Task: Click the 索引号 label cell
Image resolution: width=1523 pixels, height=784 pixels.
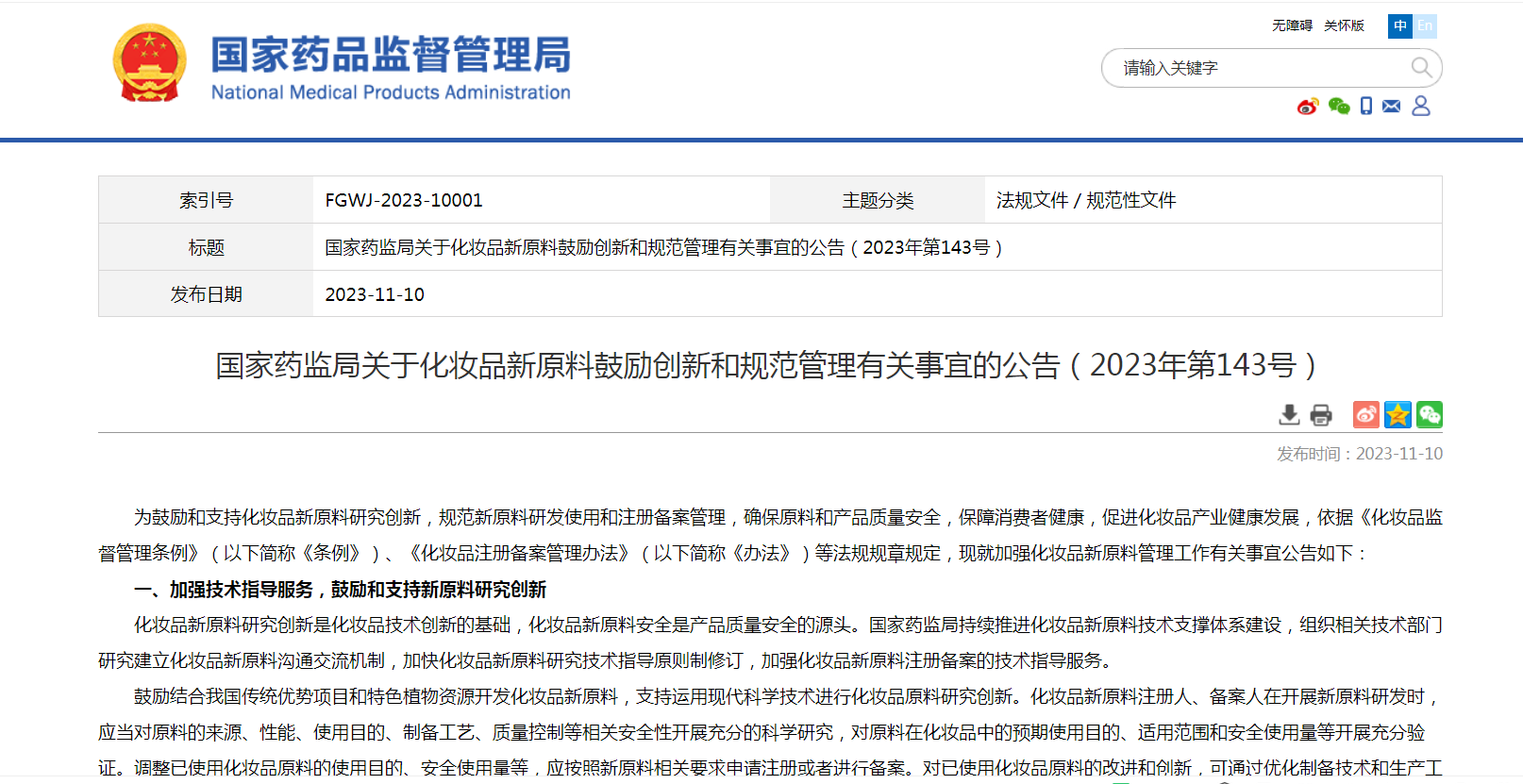Action: [x=206, y=200]
